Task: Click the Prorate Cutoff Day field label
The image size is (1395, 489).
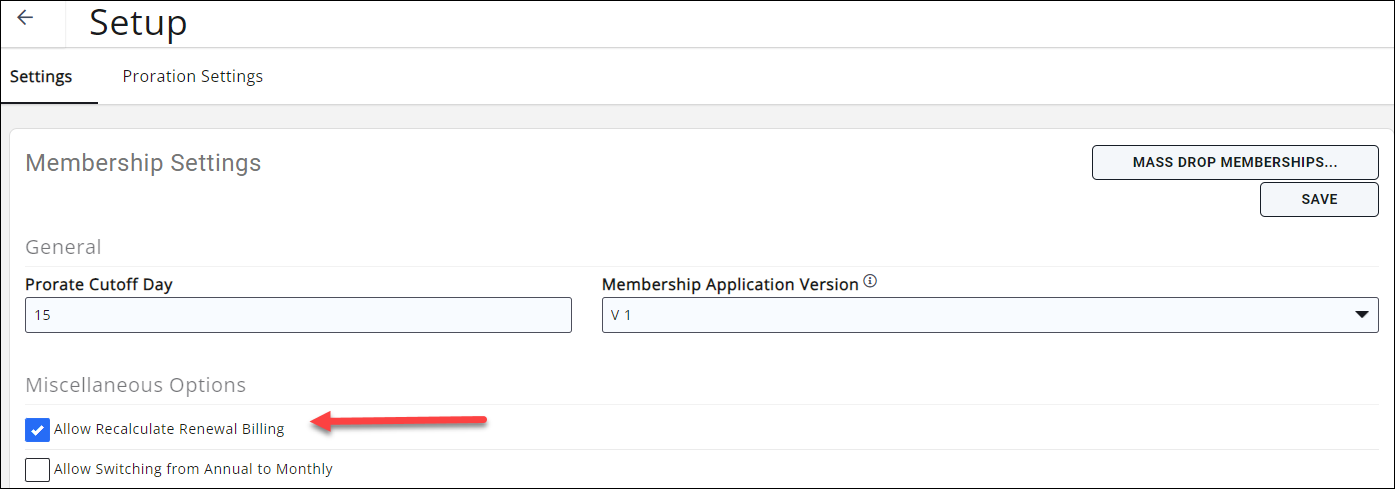Action: [x=99, y=284]
